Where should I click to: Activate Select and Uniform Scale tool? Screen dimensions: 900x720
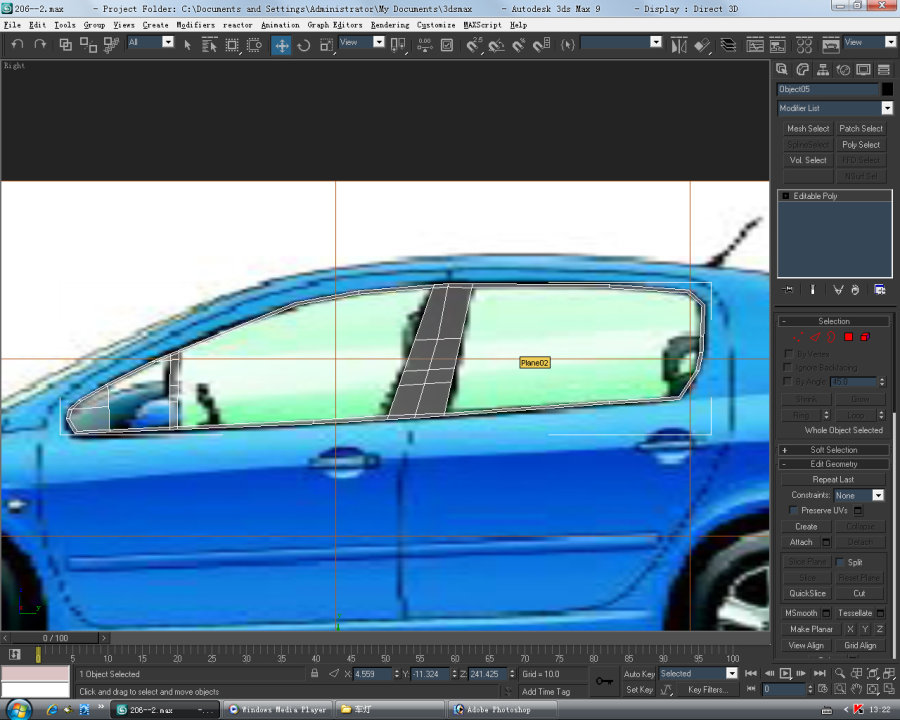326,45
